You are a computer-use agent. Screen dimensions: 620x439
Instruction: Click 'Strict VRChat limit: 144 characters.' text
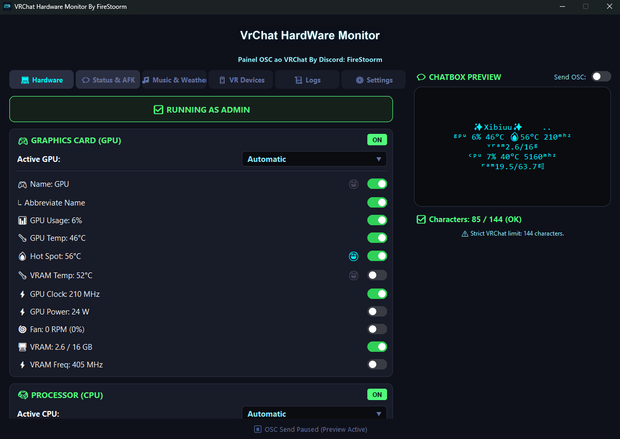(517, 234)
